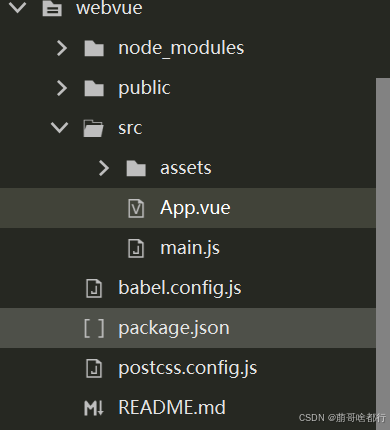The image size is (390, 430).
Task: Expand the public folder arrow
Action: tap(62, 88)
